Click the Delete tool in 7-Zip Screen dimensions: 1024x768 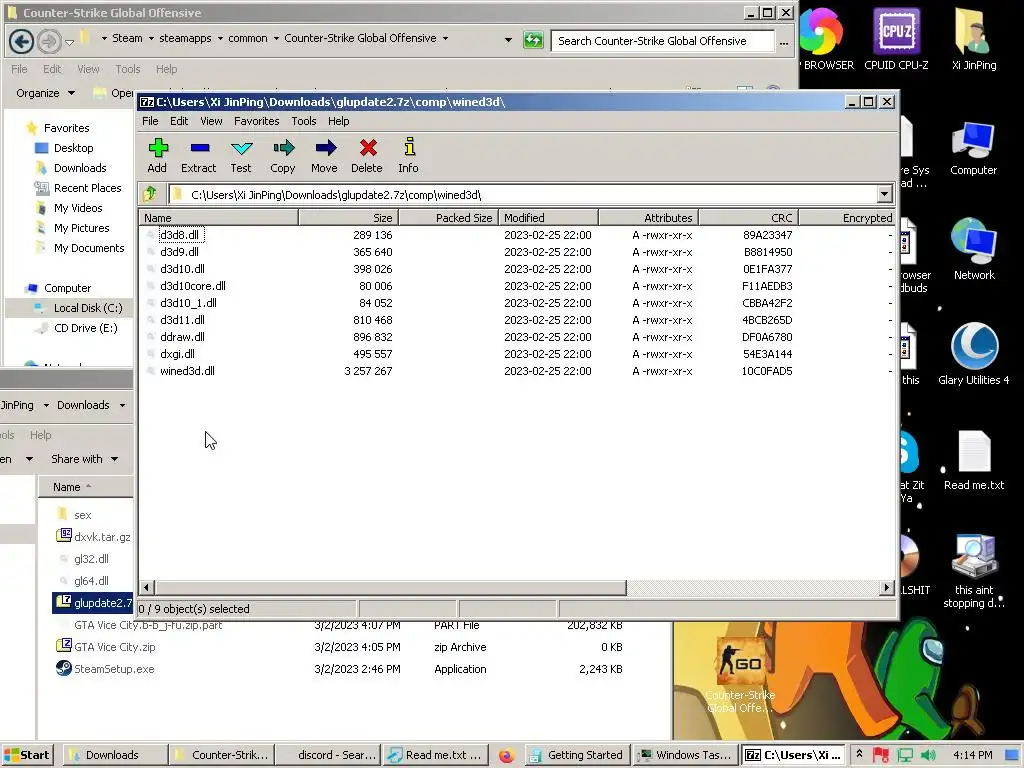coord(367,155)
